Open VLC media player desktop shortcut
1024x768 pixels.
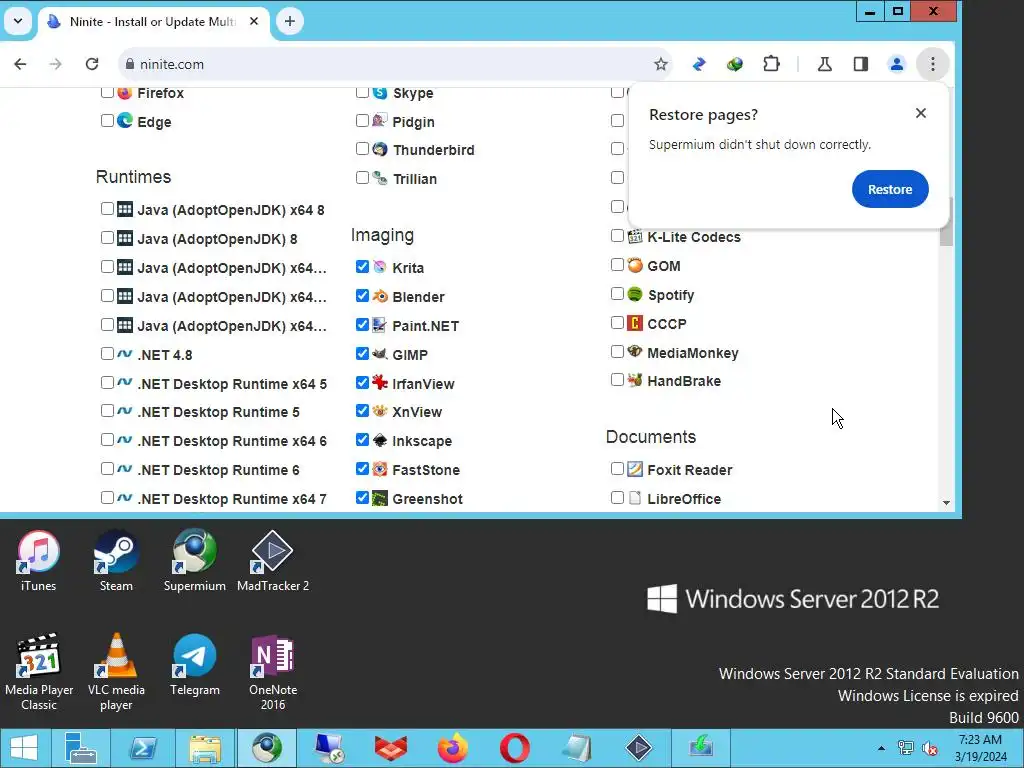point(116,672)
